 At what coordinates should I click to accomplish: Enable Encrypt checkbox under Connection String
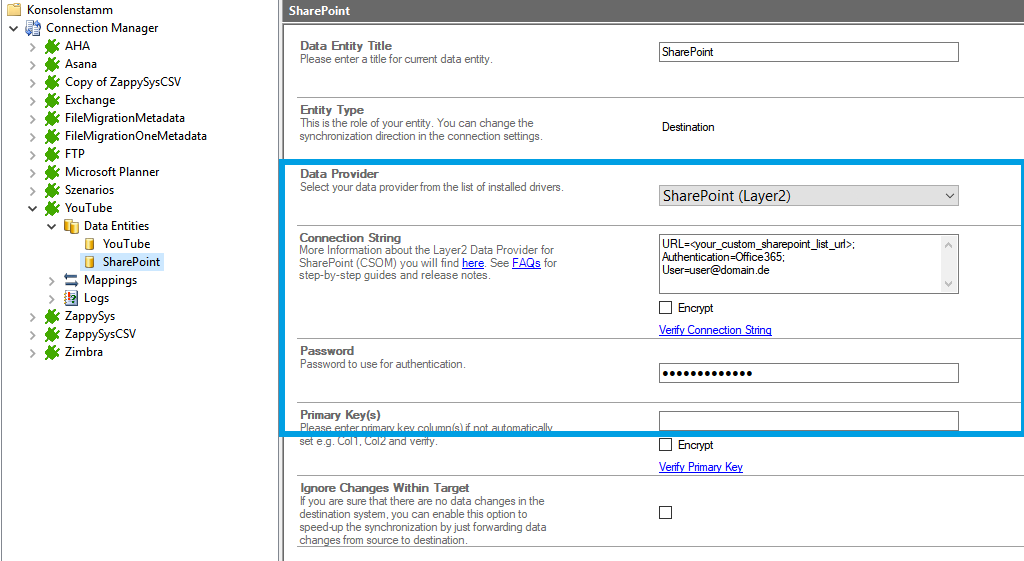pyautogui.click(x=666, y=308)
